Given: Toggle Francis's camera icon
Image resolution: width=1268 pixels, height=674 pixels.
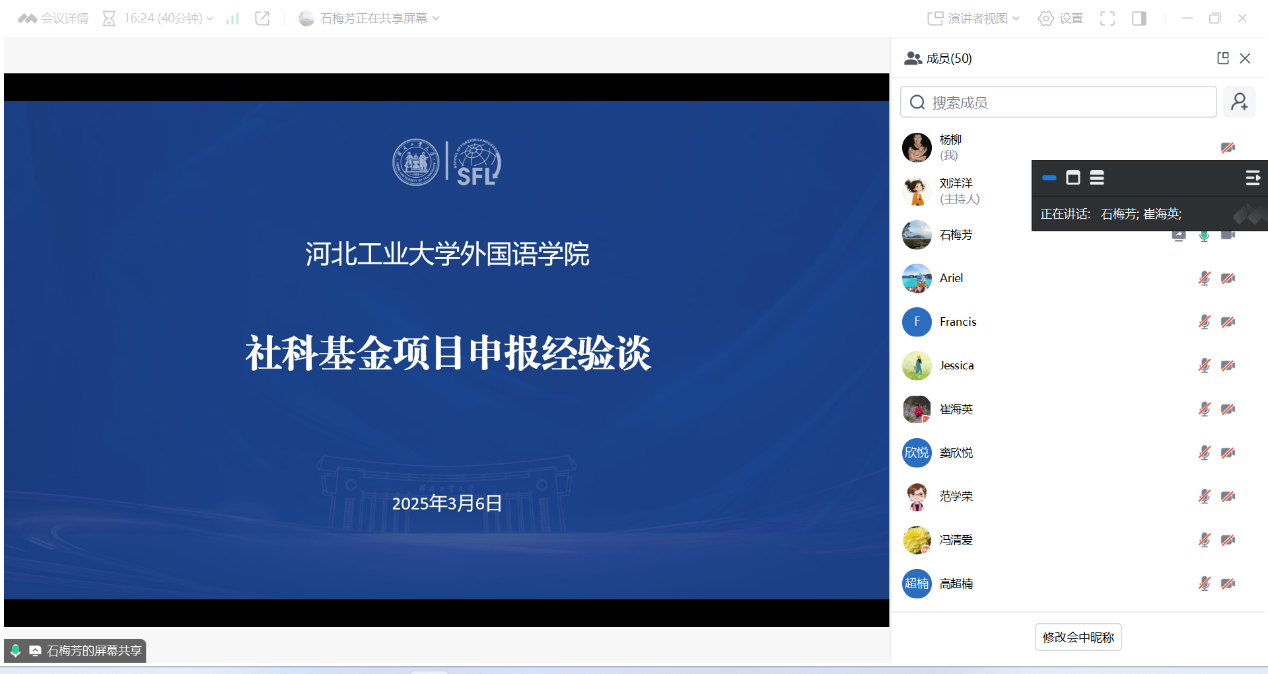Looking at the screenshot, I should point(1228,322).
